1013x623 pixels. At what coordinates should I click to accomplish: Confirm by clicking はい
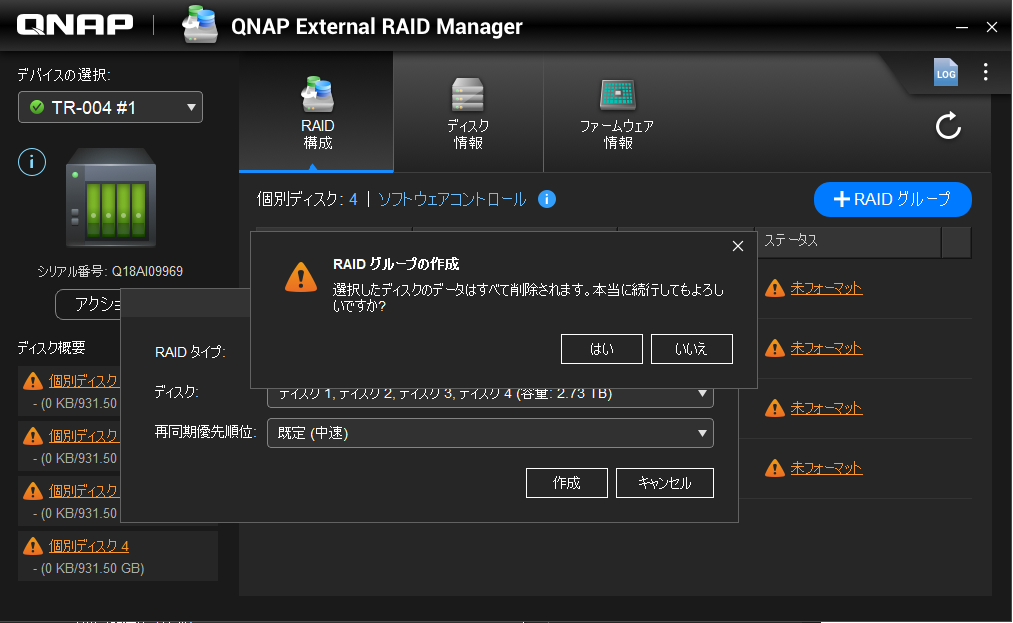pyautogui.click(x=602, y=349)
